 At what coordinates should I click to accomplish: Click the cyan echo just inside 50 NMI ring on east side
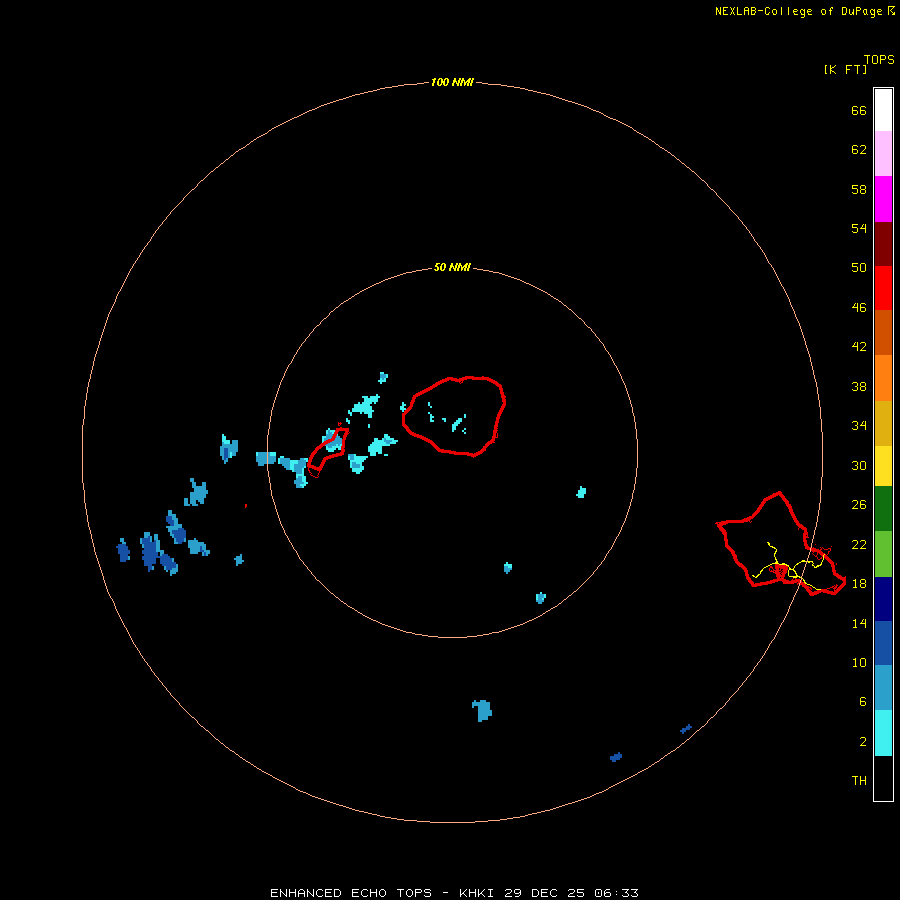(x=581, y=492)
